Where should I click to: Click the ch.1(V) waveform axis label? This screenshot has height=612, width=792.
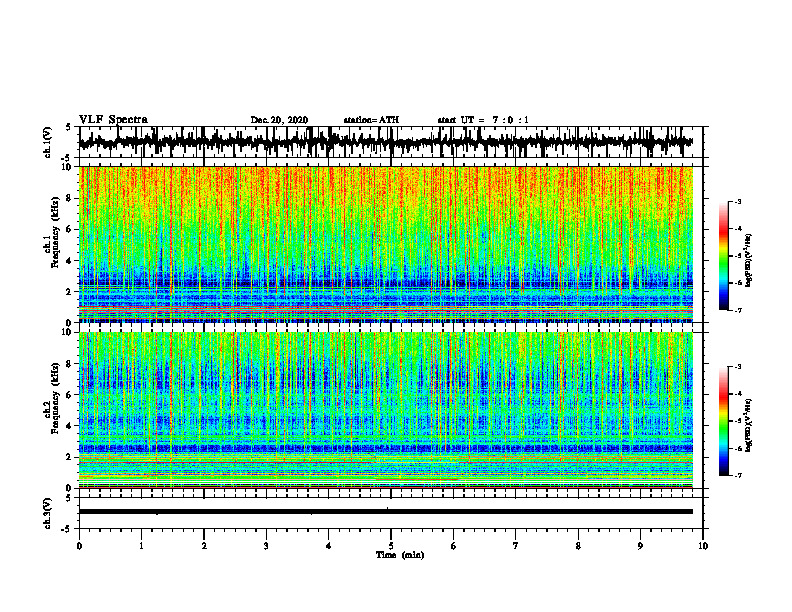click(x=48, y=142)
